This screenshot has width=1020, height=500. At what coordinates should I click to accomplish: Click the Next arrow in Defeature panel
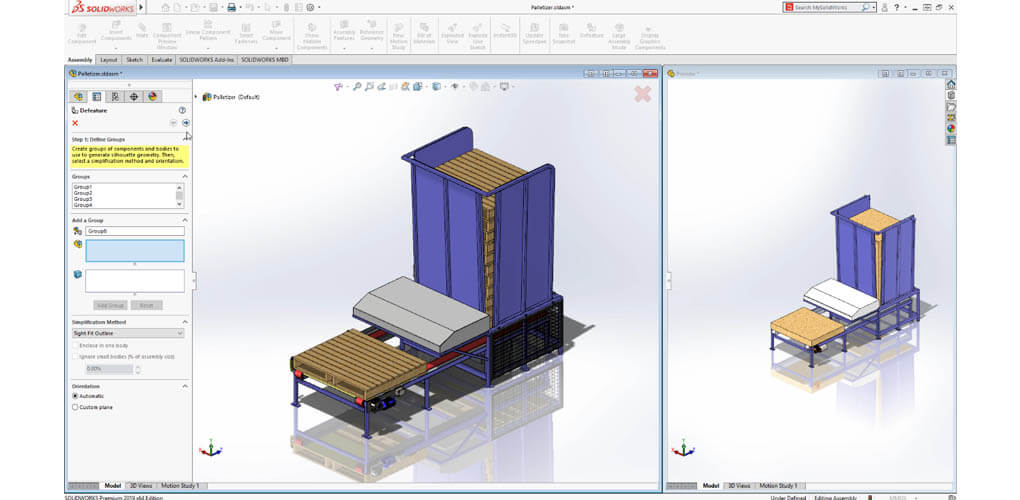(x=185, y=122)
